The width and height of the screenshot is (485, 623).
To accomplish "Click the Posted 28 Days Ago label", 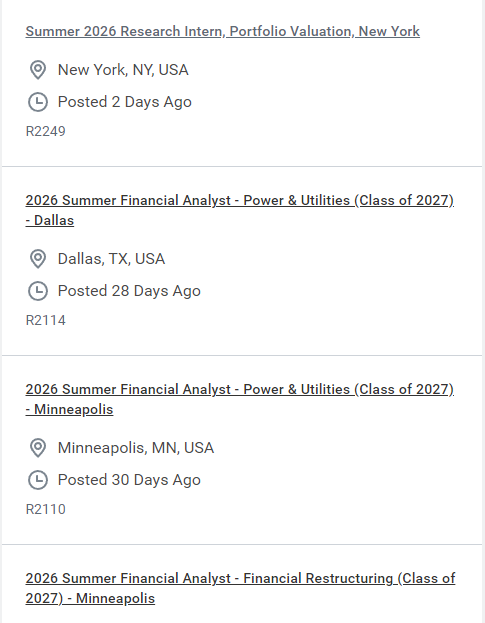I will 129,291.
